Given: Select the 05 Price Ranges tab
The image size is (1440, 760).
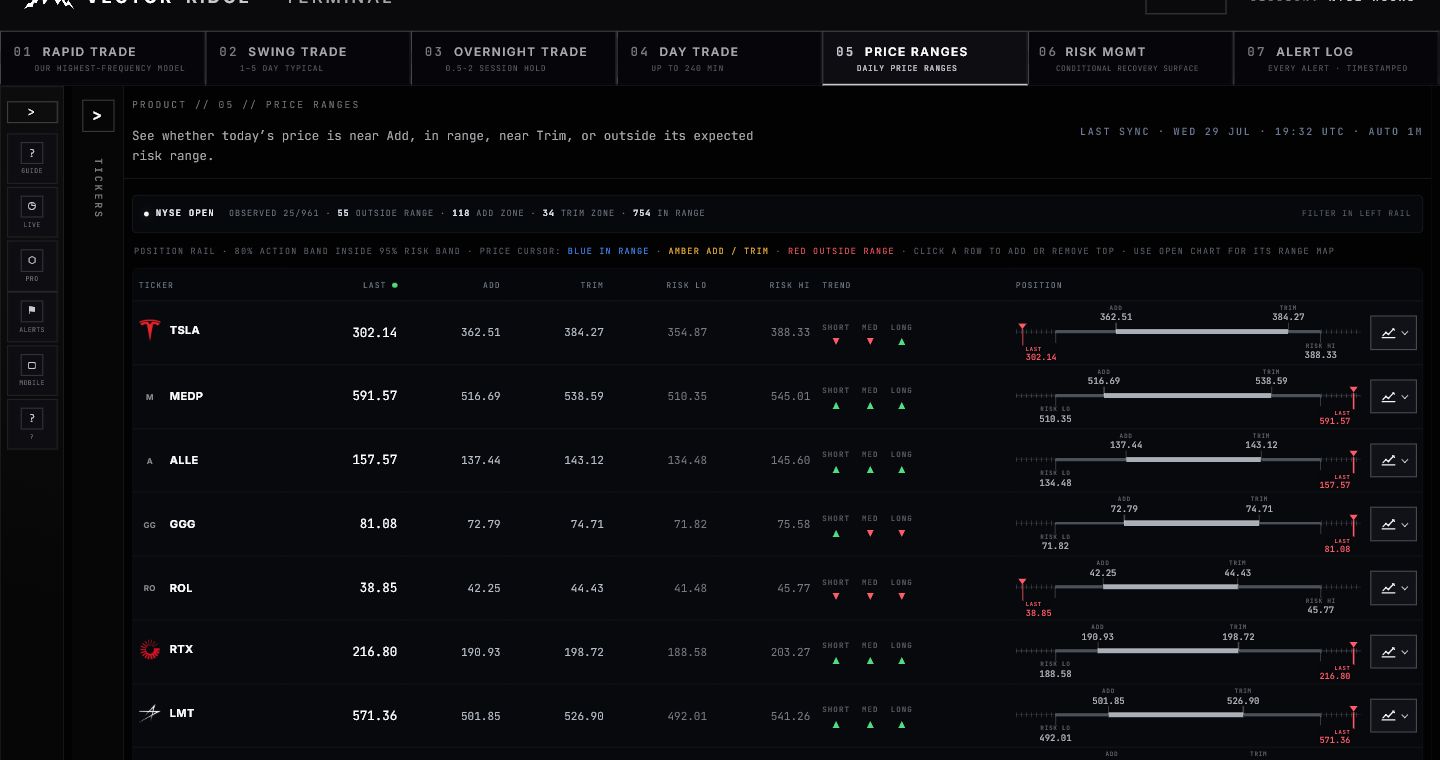Looking at the screenshot, I should point(925,58).
